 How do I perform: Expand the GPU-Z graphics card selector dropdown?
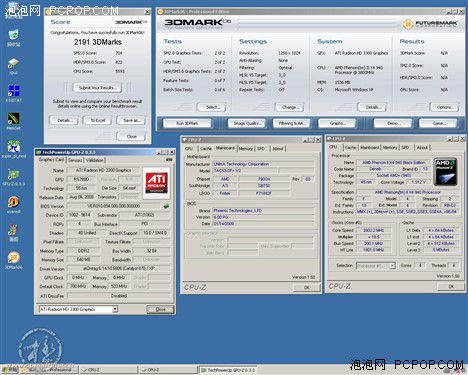[115, 309]
